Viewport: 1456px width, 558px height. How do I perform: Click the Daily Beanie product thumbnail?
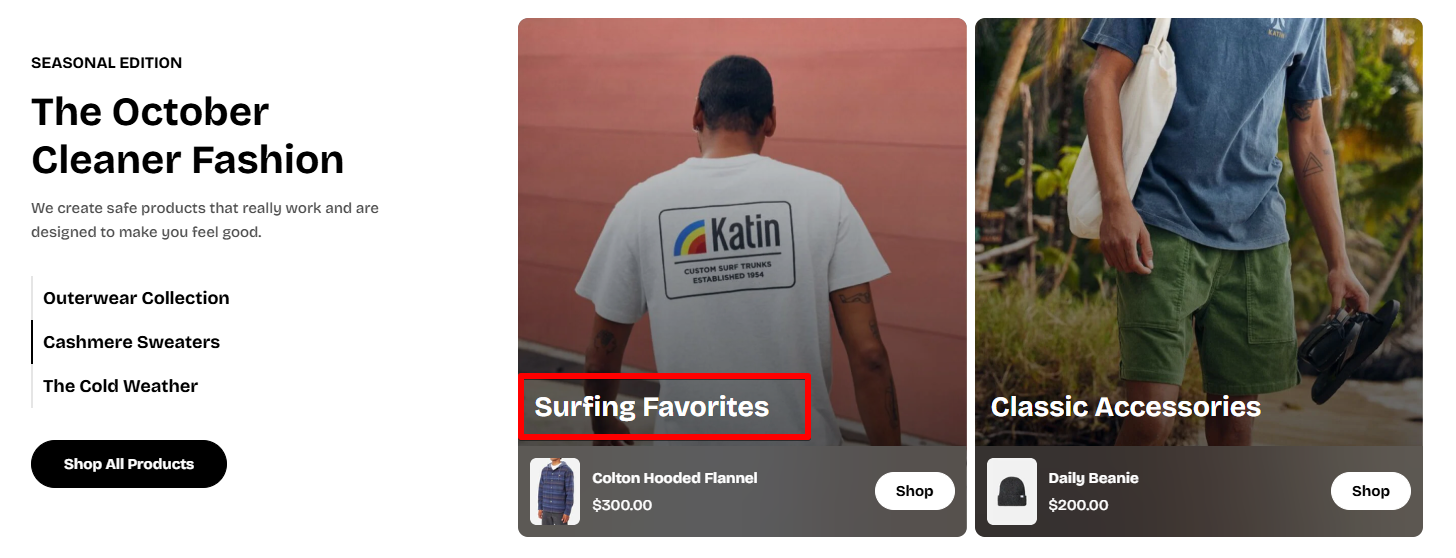pyautogui.click(x=1012, y=491)
